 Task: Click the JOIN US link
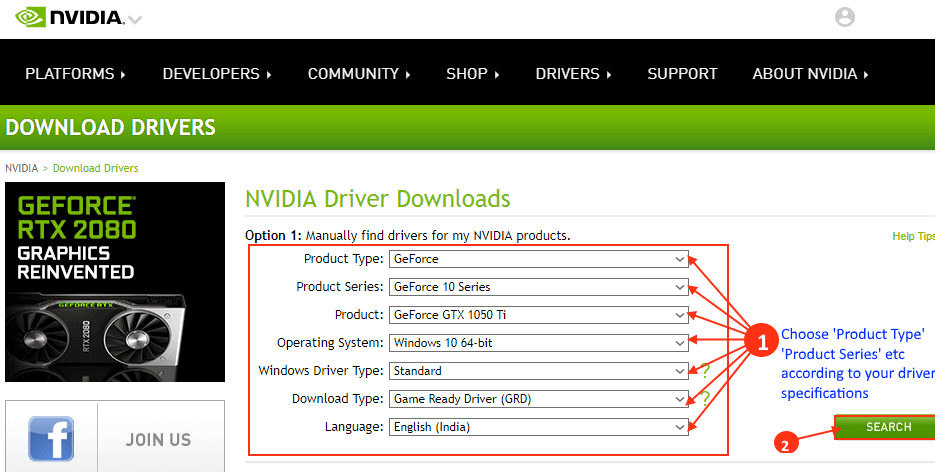[x=159, y=440]
